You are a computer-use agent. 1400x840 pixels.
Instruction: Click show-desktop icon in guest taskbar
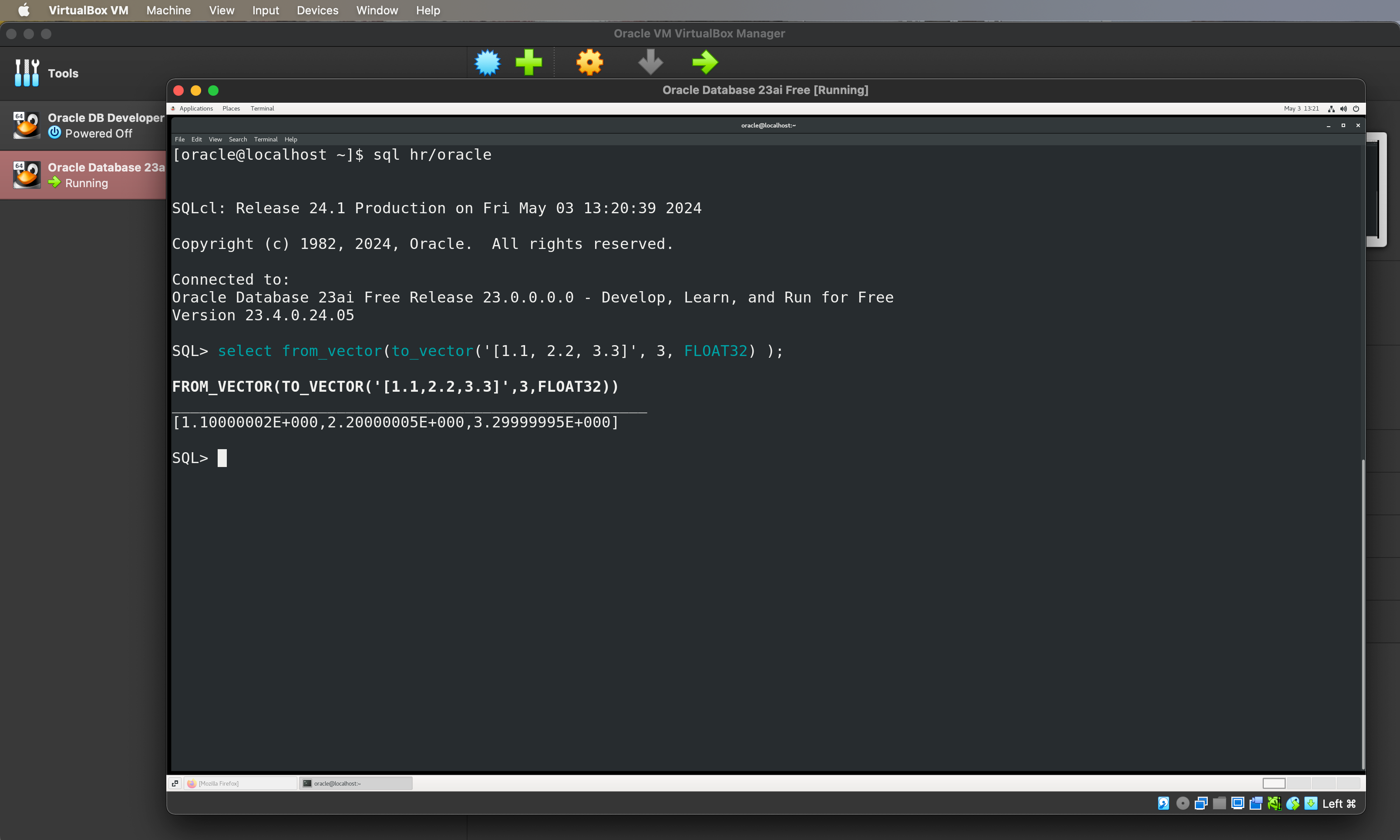(x=175, y=783)
